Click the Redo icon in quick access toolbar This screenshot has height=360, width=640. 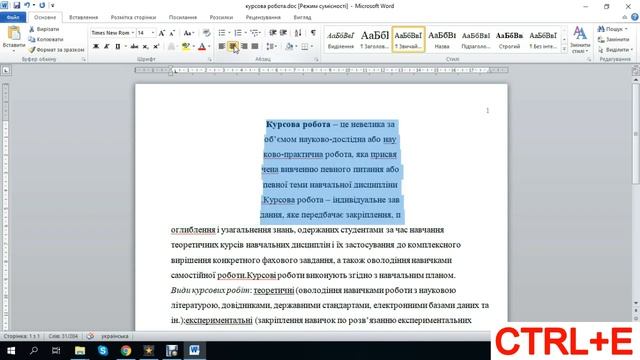point(42,5)
